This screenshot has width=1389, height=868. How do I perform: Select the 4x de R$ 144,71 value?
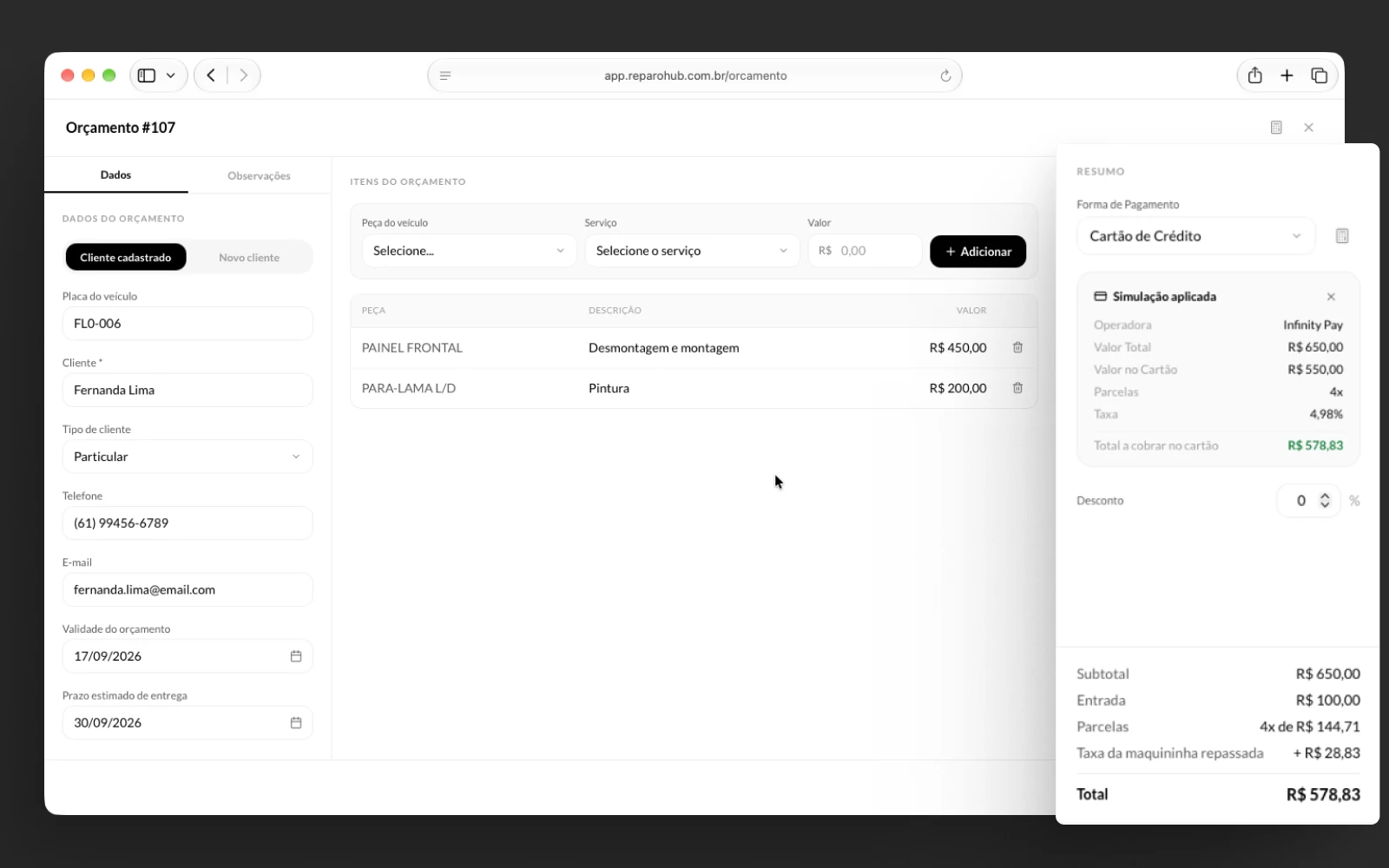tap(1310, 727)
